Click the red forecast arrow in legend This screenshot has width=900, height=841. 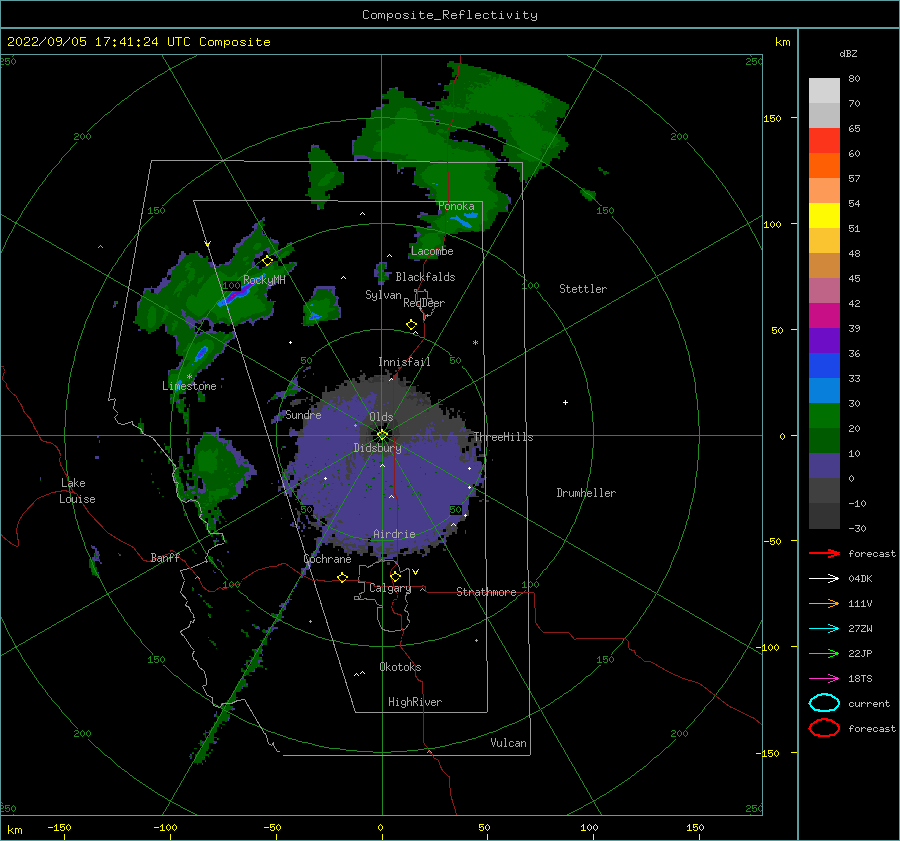point(824,553)
